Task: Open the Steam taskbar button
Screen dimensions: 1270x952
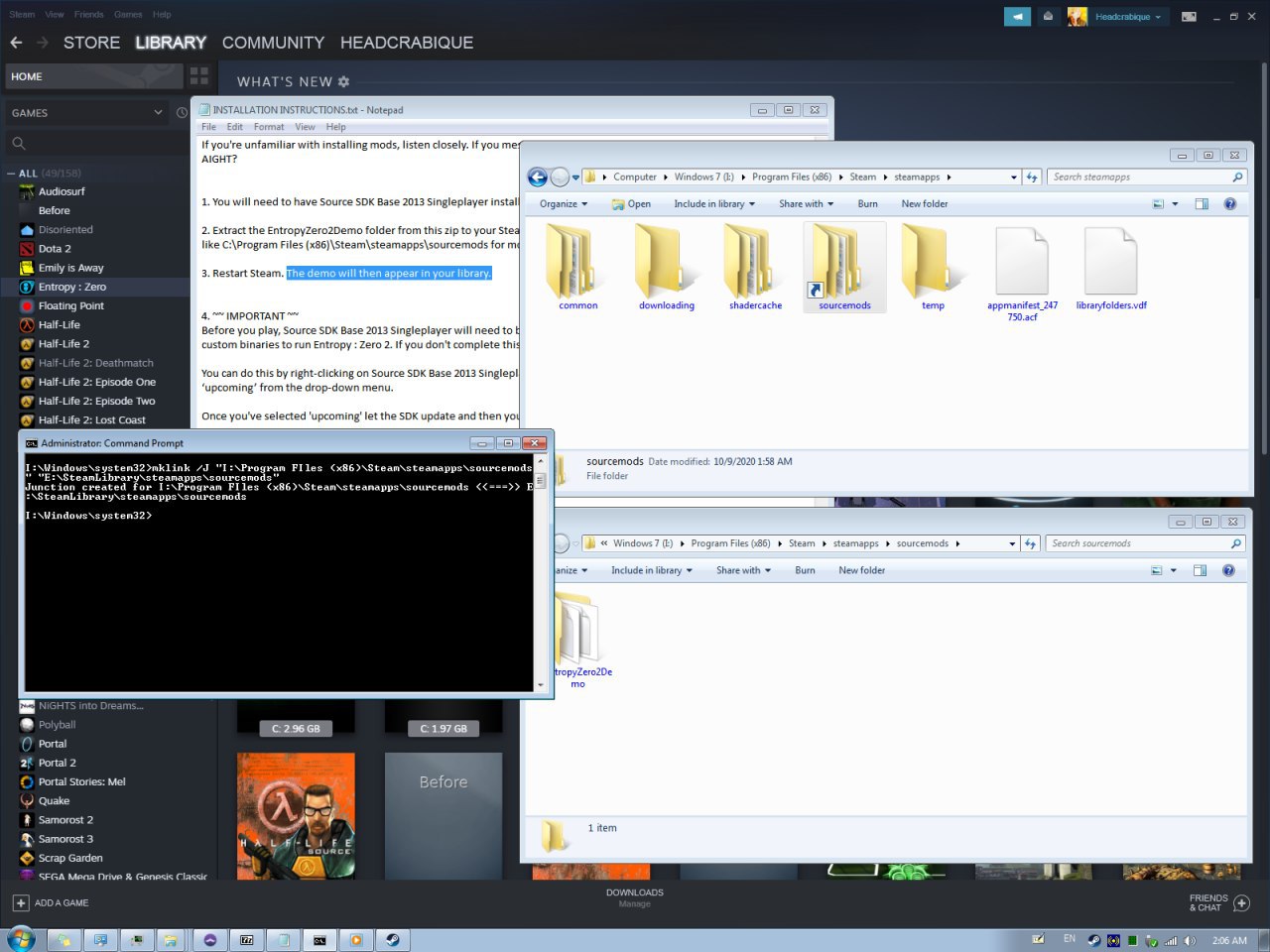Action: pyautogui.click(x=393, y=939)
